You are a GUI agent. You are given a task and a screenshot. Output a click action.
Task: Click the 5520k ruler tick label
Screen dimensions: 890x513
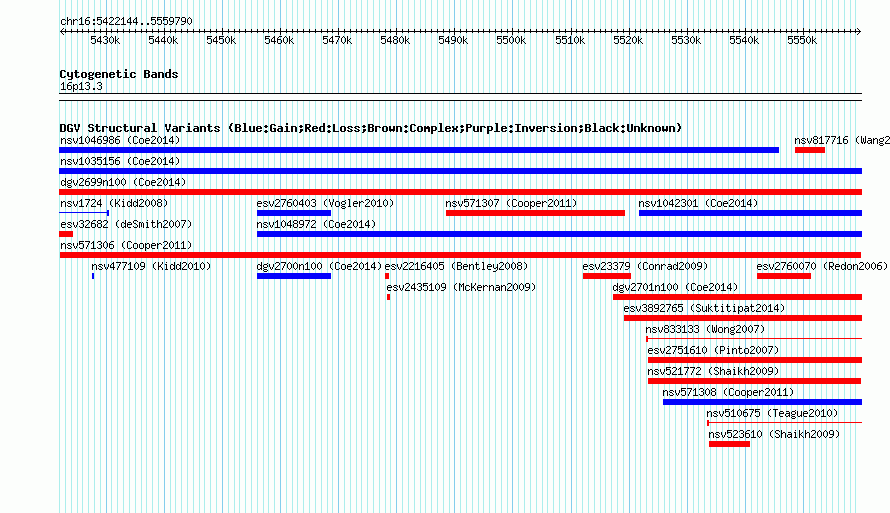628,40
